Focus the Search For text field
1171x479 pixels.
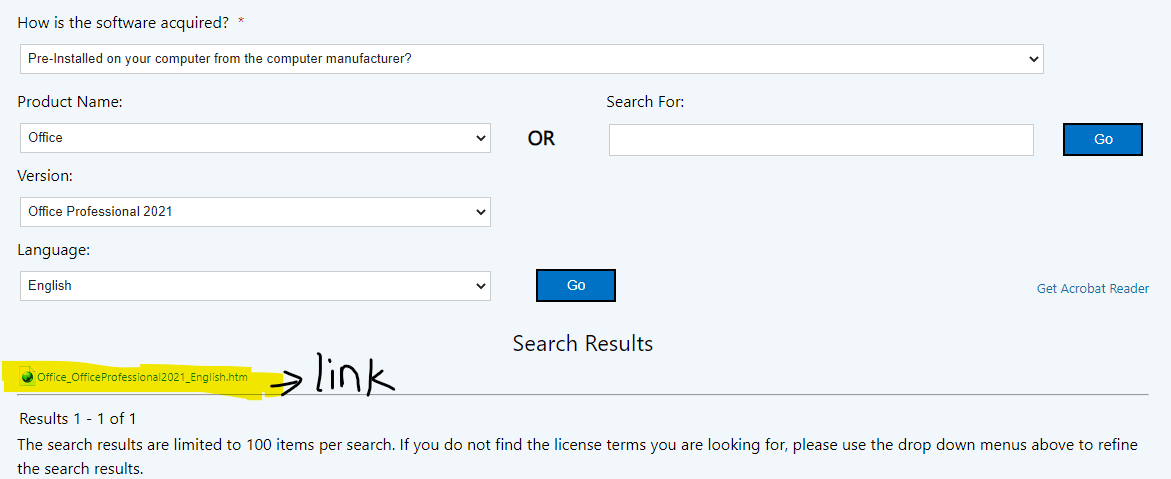821,140
